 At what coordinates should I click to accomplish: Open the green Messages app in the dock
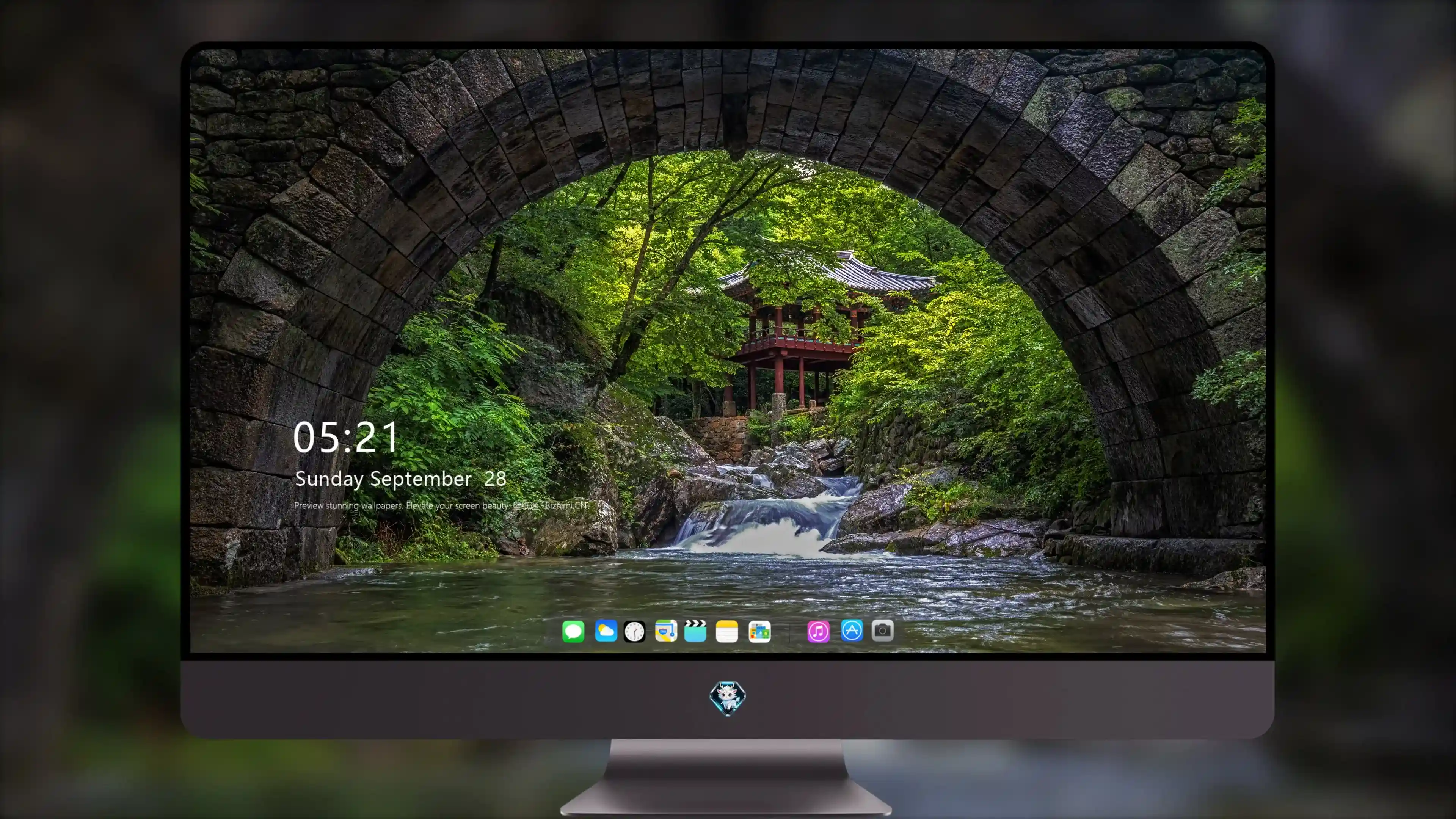[x=573, y=631]
